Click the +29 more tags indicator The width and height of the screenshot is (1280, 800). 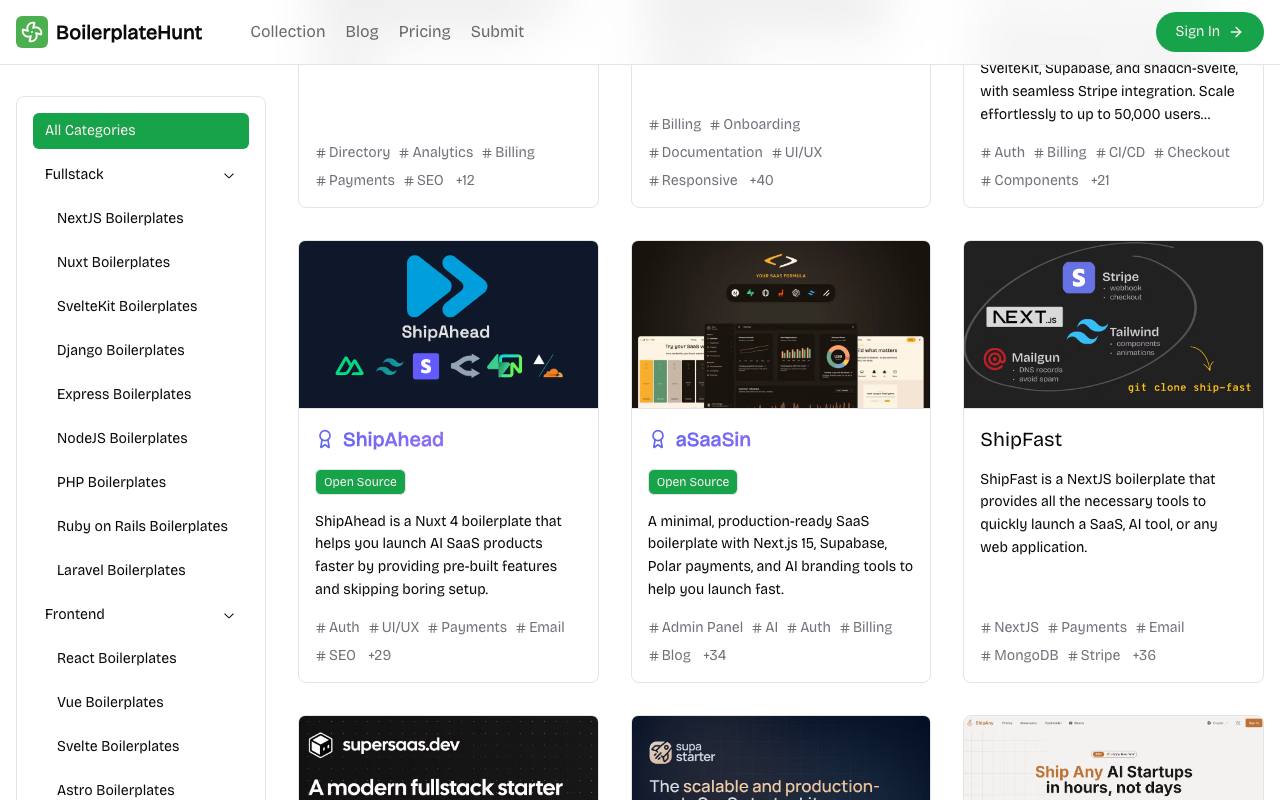[x=380, y=655]
